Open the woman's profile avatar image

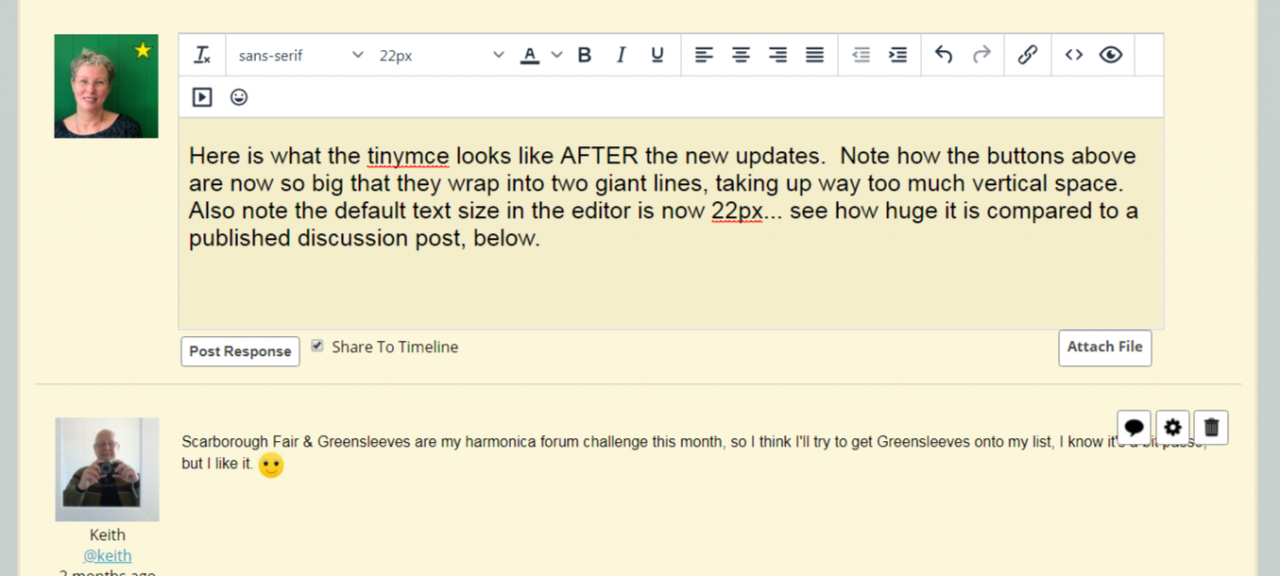click(x=106, y=86)
